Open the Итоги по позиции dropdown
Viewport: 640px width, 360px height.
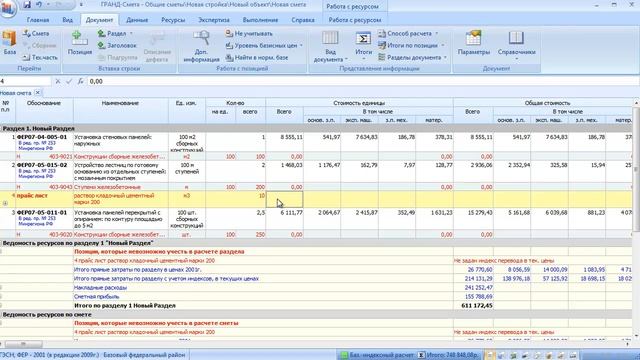442,46
